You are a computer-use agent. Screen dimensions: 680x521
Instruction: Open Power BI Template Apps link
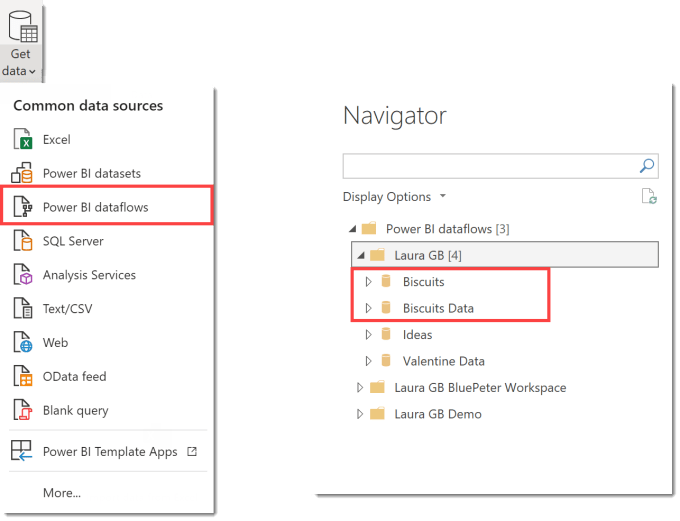(x=110, y=452)
